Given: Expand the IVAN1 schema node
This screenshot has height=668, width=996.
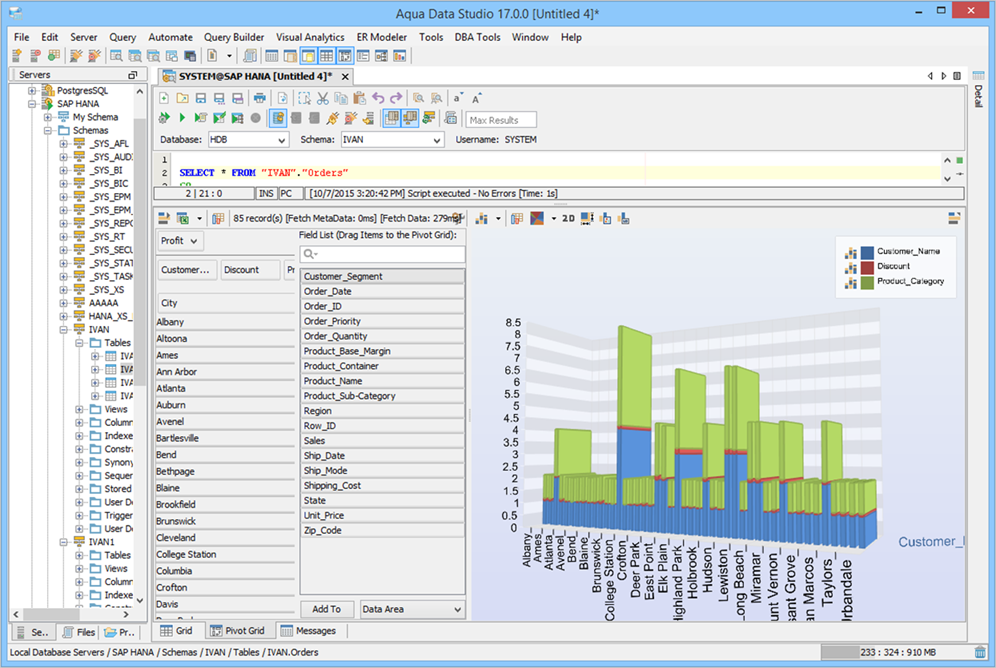Looking at the screenshot, I should (64, 542).
